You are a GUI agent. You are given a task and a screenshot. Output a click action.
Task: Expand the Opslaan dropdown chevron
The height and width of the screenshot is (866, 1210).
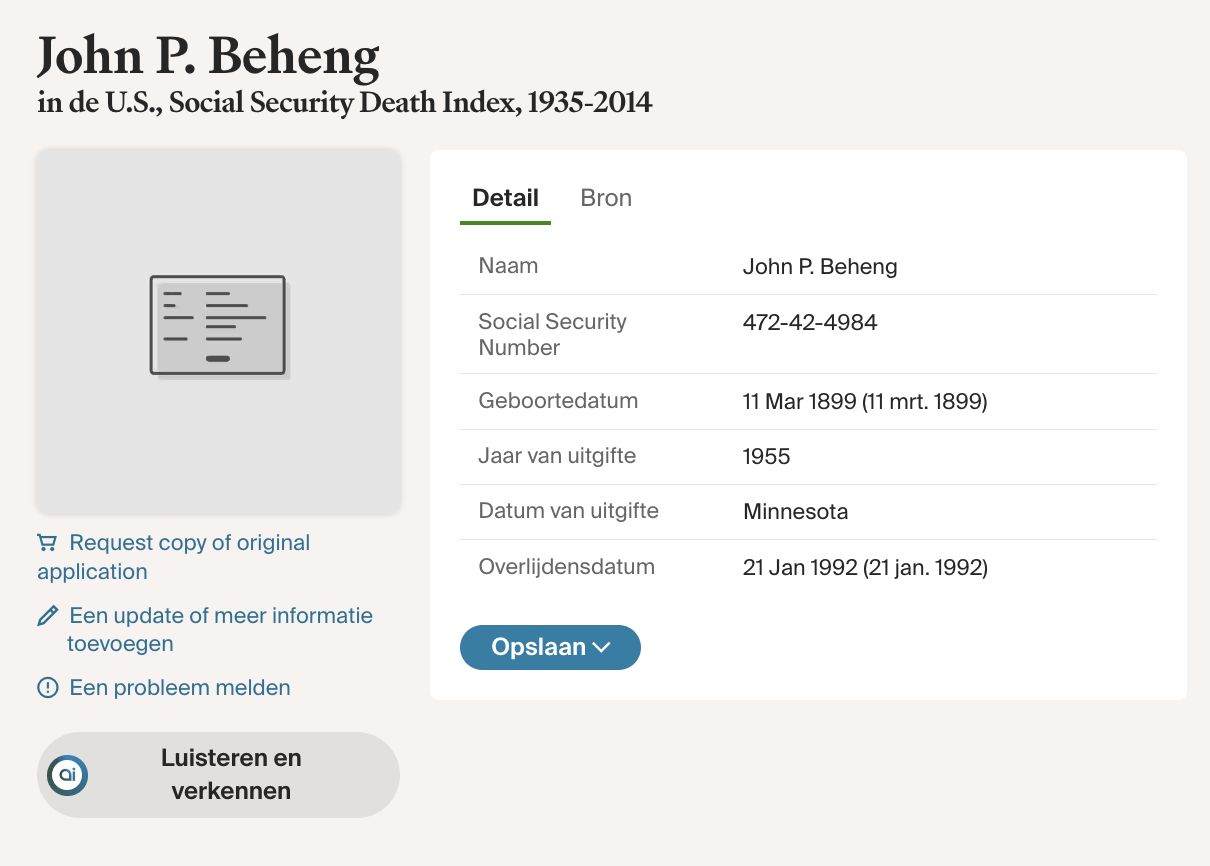pos(602,648)
